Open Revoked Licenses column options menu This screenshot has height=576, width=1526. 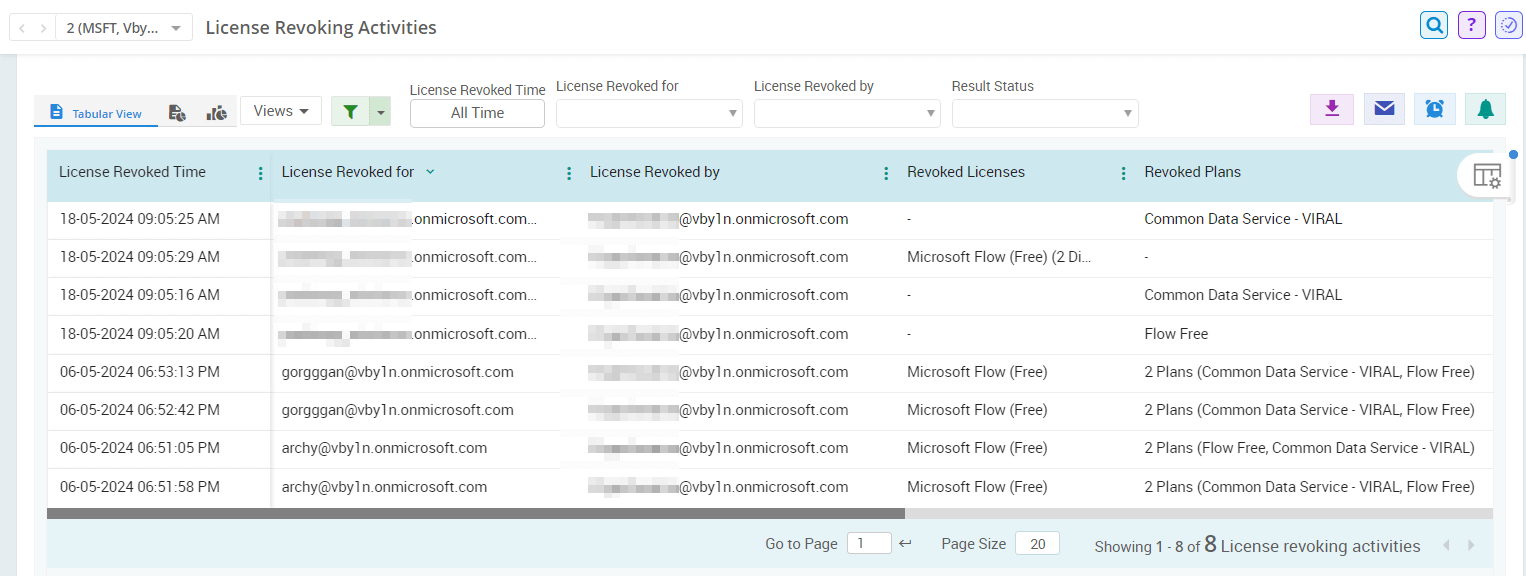coord(1123,174)
